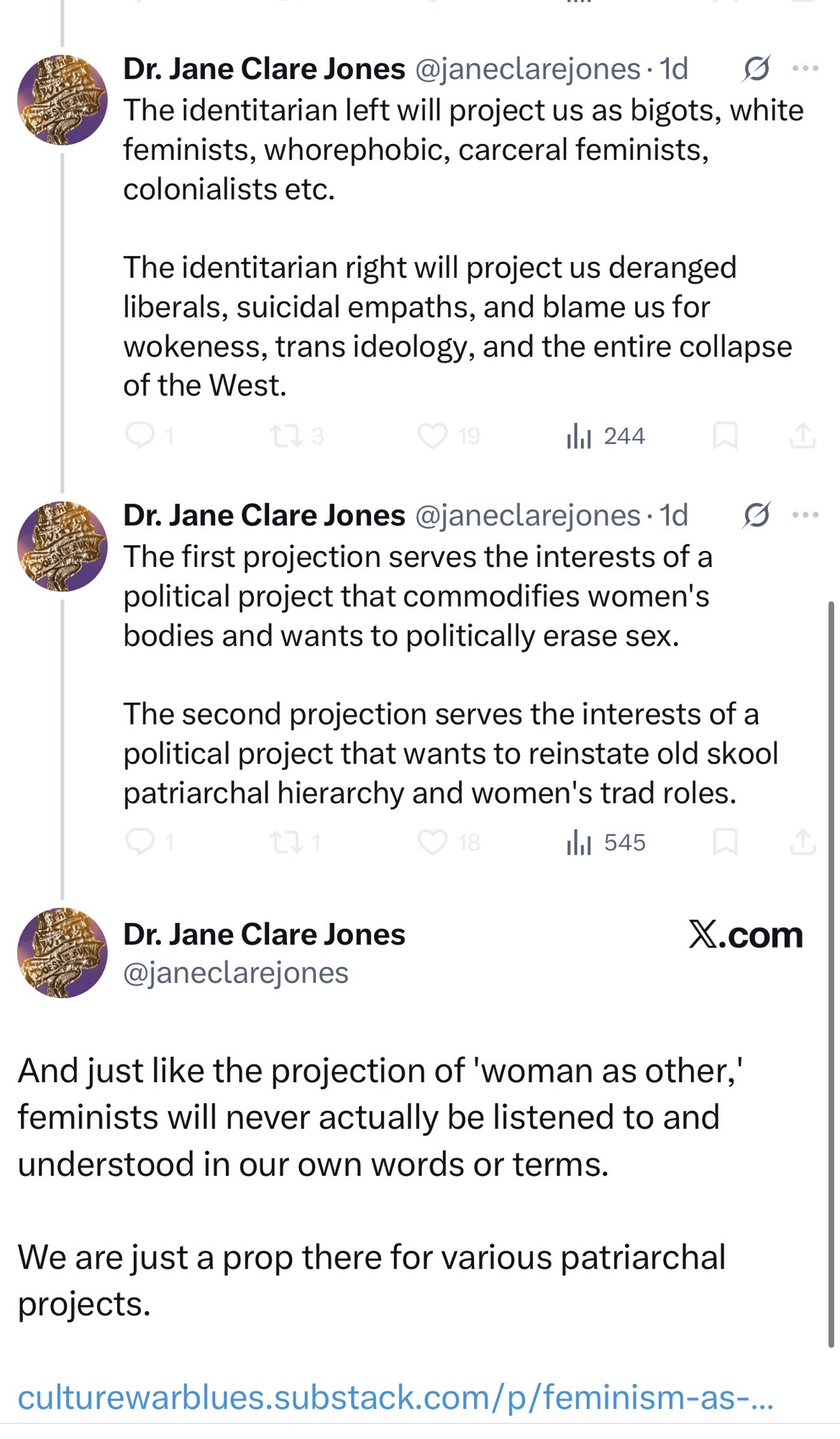Open more options on first tweet
Image resolution: width=840 pixels, height=1439 pixels.
(805, 69)
